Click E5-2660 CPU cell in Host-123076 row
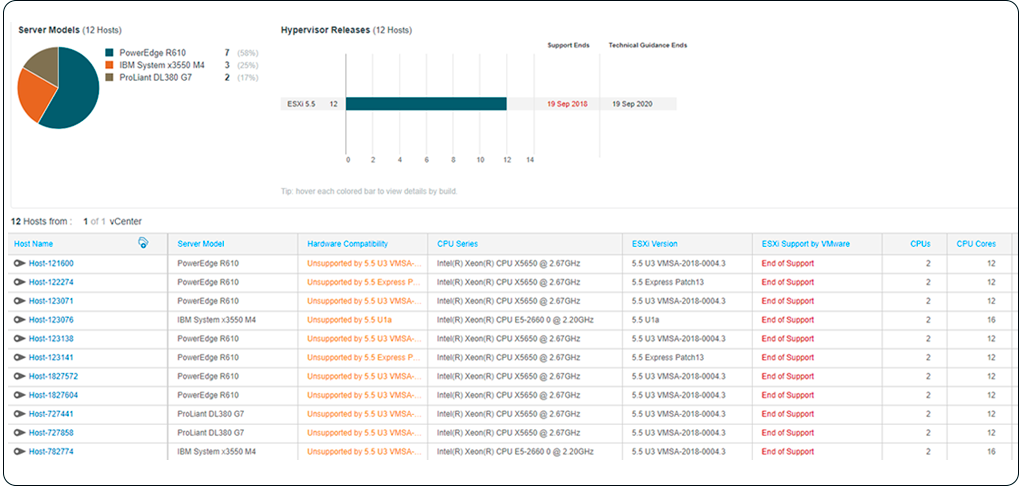Screen dimensions: 1026x486 (x=516, y=321)
